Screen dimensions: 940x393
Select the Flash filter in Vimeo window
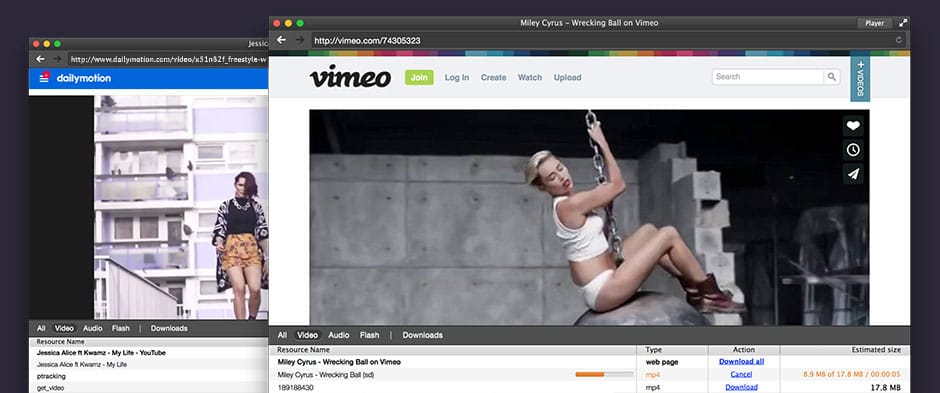click(369, 335)
